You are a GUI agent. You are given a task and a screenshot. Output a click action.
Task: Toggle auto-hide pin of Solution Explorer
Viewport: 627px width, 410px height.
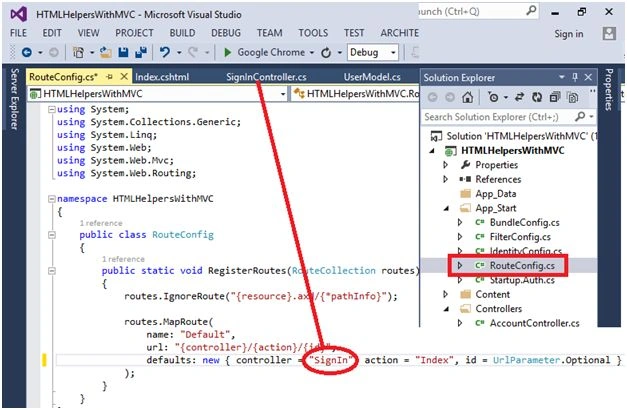click(x=575, y=77)
